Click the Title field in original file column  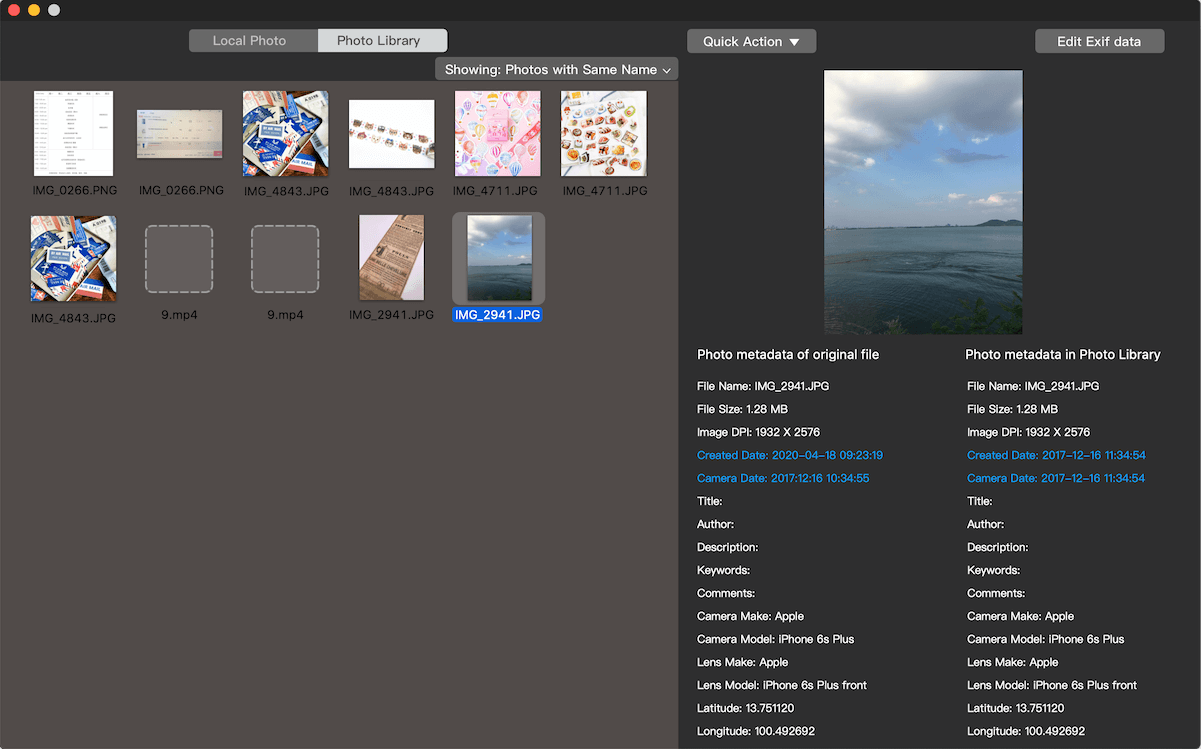(x=710, y=501)
